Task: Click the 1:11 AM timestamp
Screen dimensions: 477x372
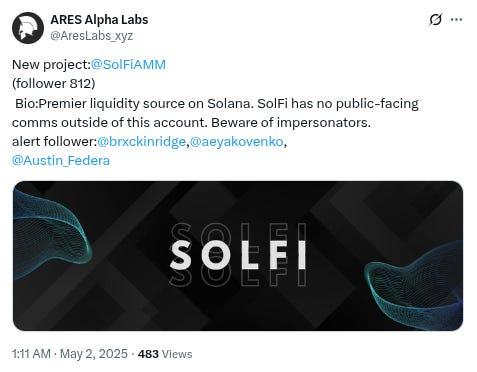Action: click(31, 354)
